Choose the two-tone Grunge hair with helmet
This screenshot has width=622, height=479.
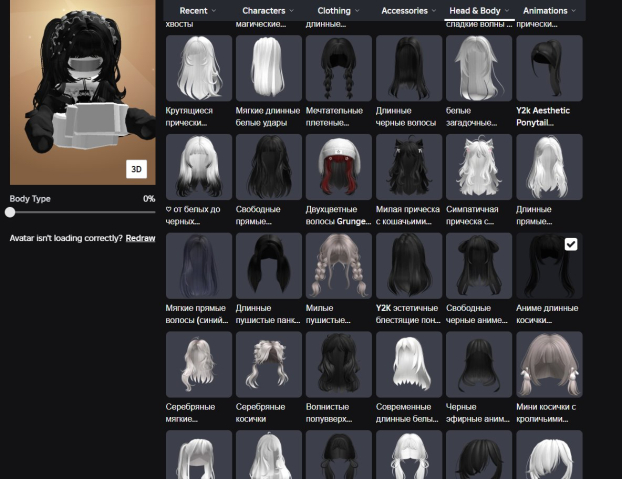pos(339,166)
